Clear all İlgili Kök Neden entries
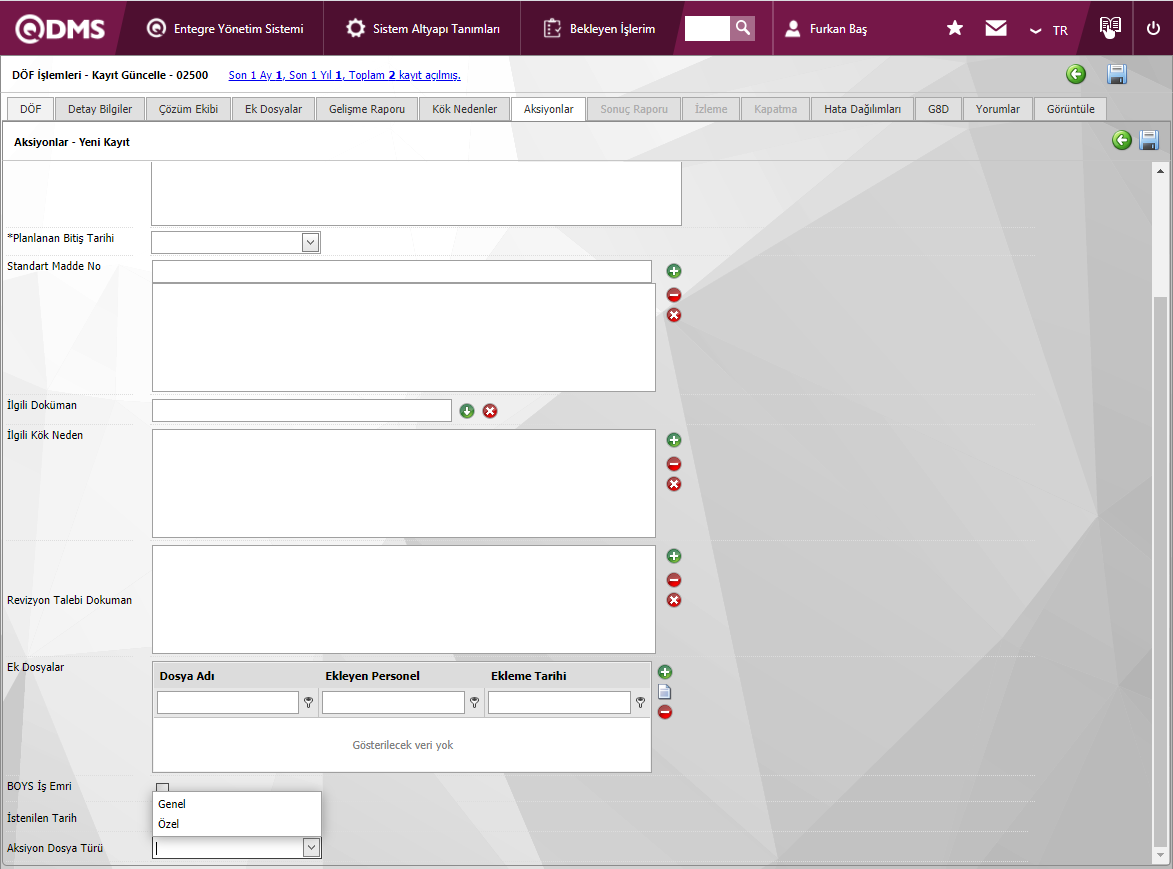 674,484
